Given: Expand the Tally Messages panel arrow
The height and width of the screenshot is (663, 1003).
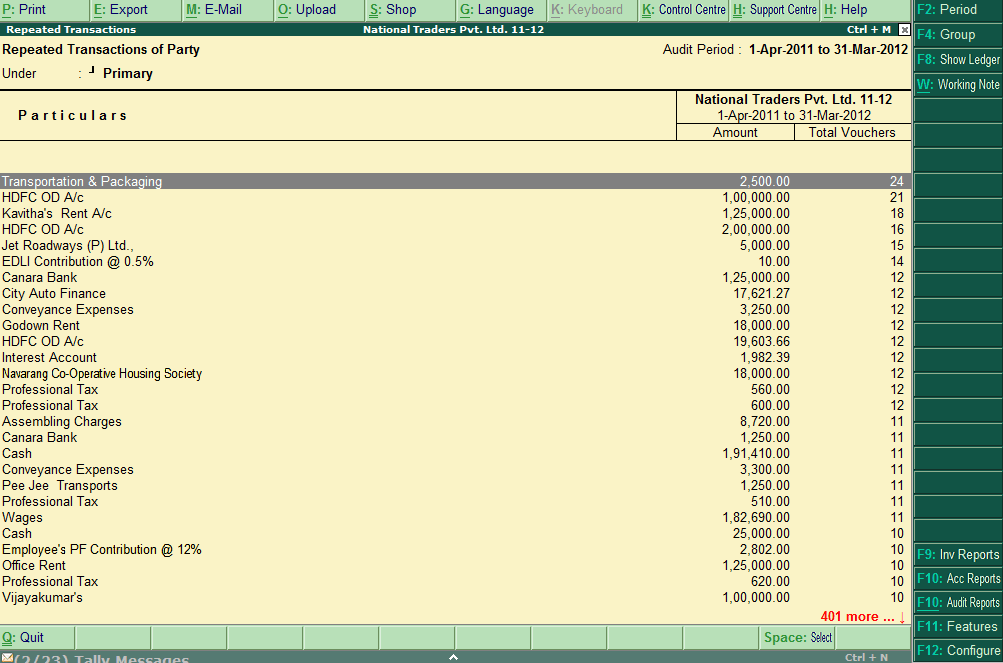Looking at the screenshot, I should [x=453, y=657].
